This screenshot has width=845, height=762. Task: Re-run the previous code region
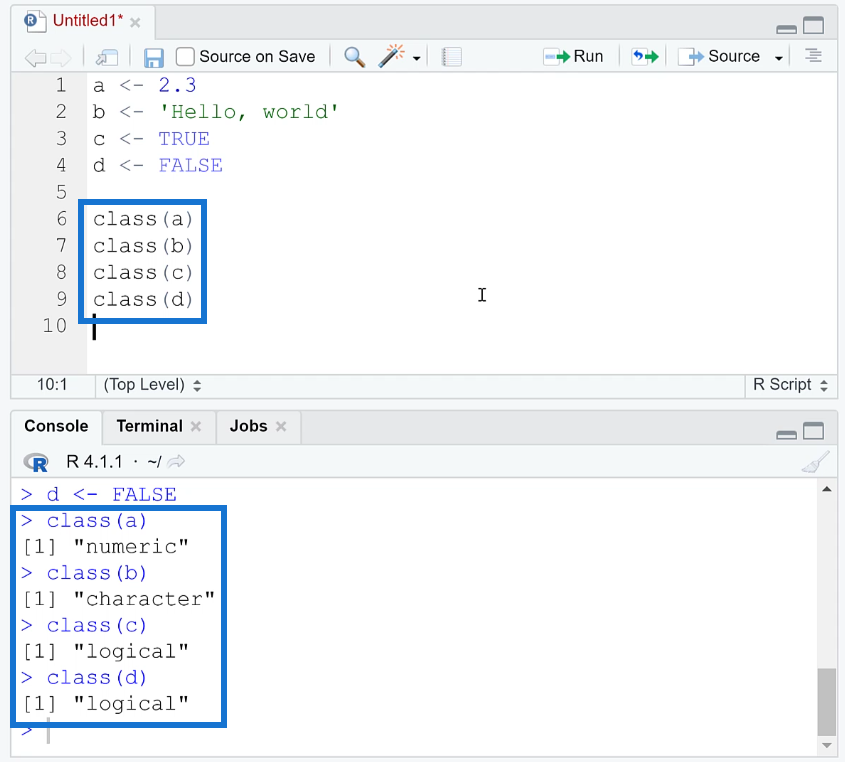tap(645, 56)
